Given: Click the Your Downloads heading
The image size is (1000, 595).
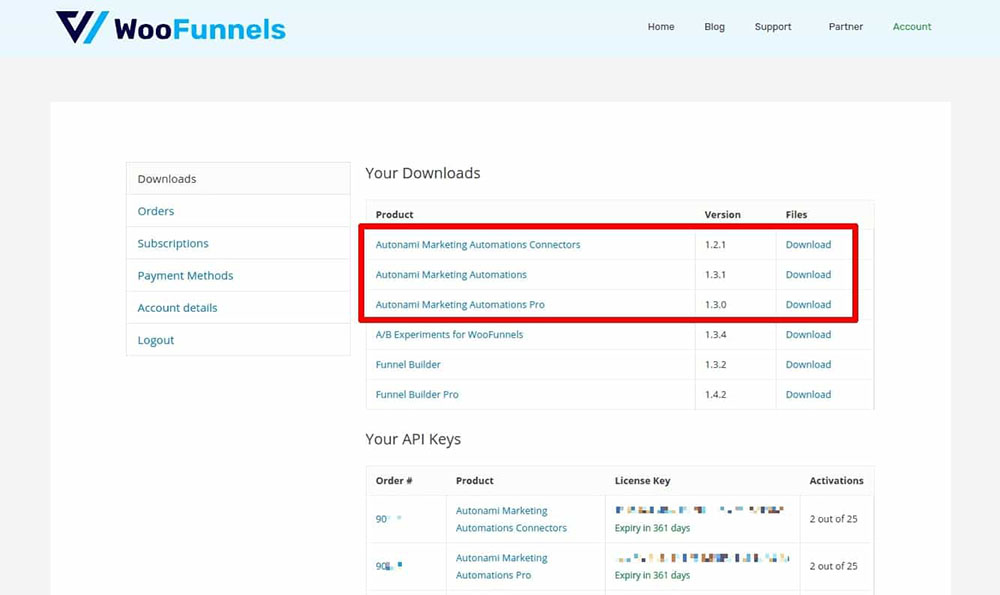Looking at the screenshot, I should [x=423, y=173].
